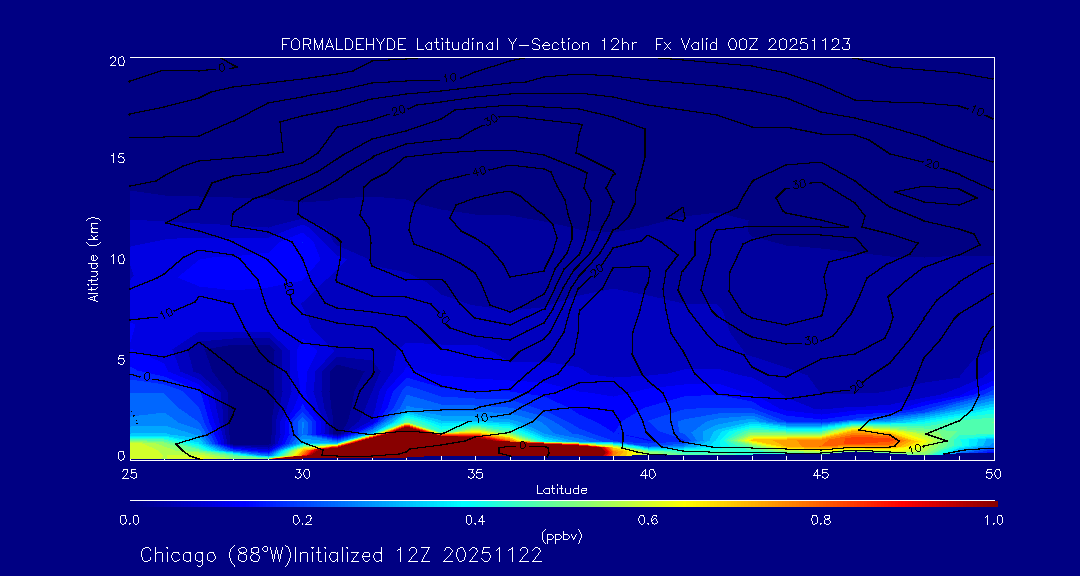
Task: Click the 'Altitude (km)' vertical axis label
Action: 93,258
